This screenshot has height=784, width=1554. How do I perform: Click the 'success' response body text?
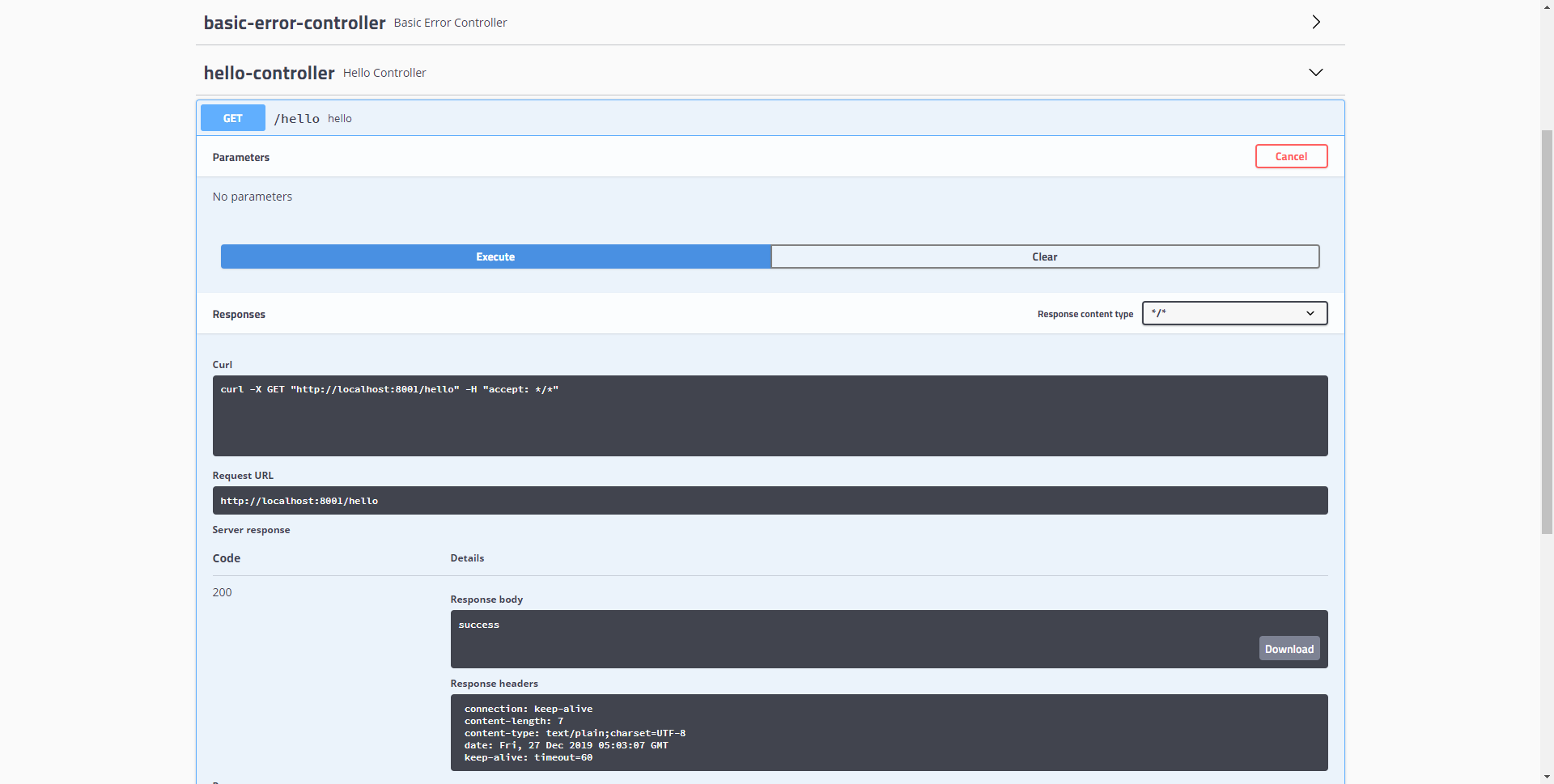click(x=479, y=625)
